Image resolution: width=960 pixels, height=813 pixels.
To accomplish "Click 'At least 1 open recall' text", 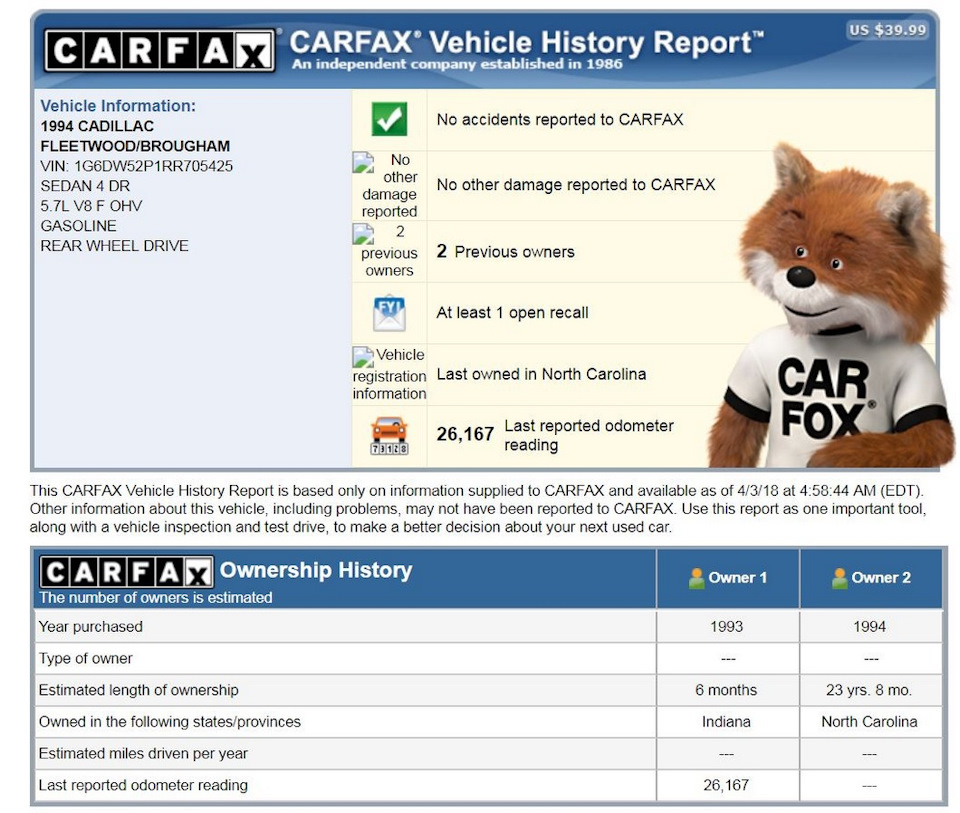I will (x=512, y=313).
